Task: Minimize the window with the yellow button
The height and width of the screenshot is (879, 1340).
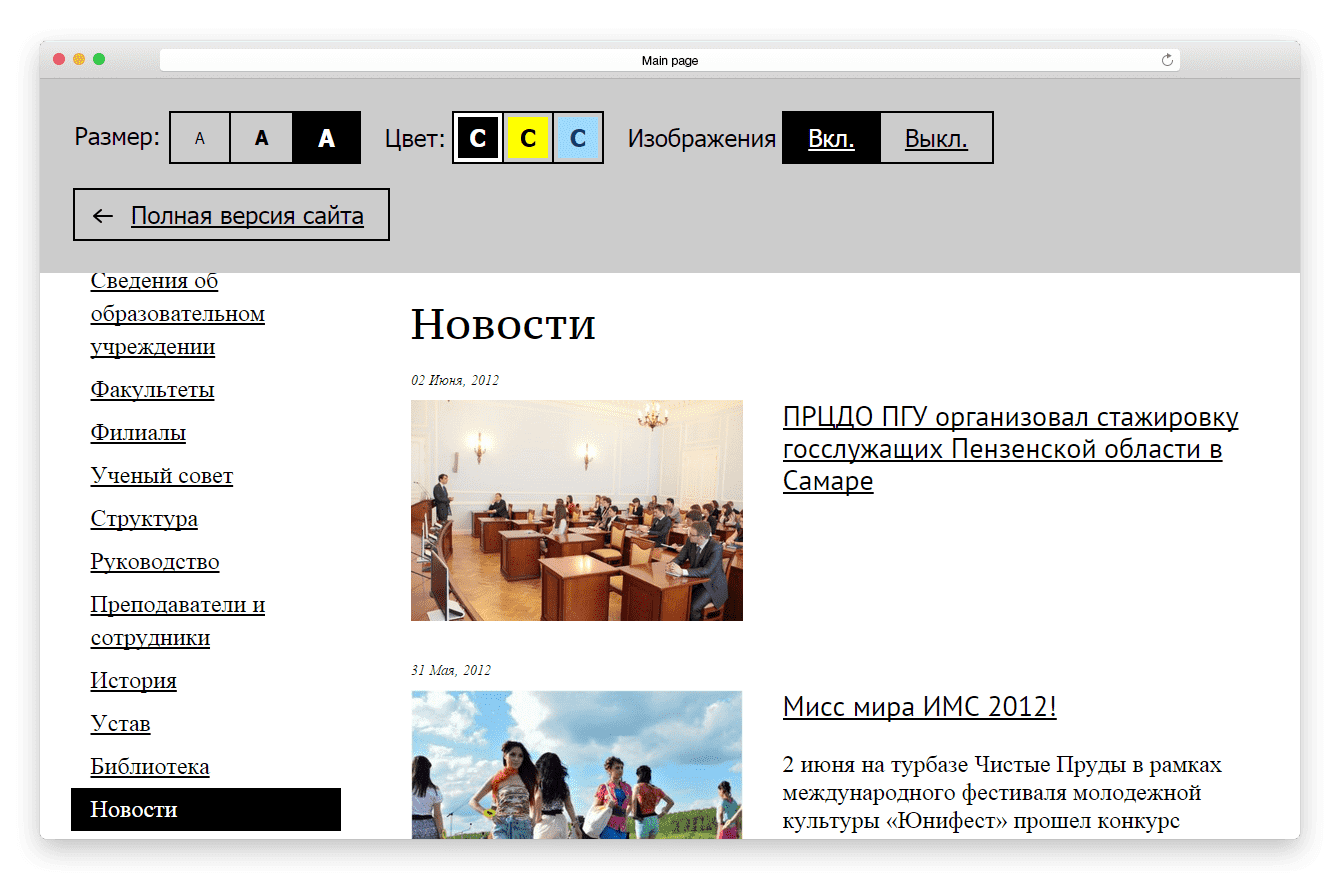Action: click(79, 60)
